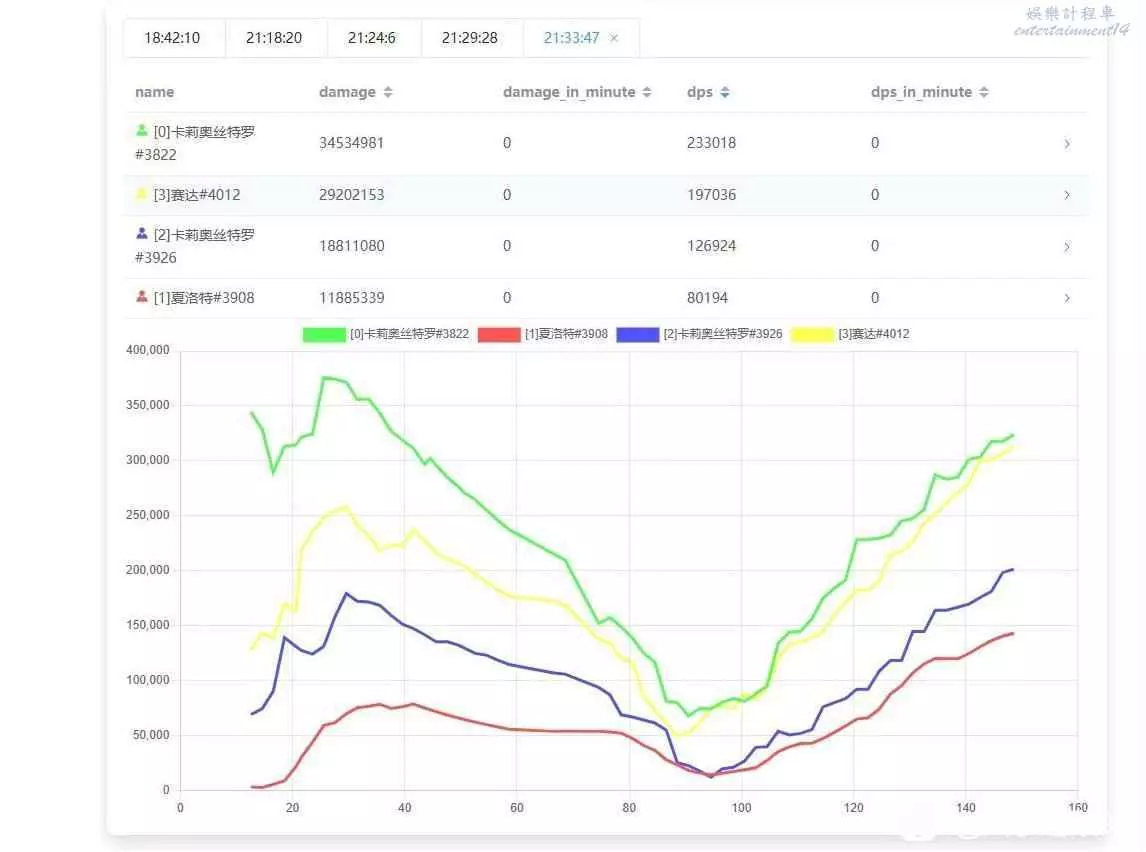
Task: Toggle red legend series 夏洛特#3908
Action: coord(499,335)
